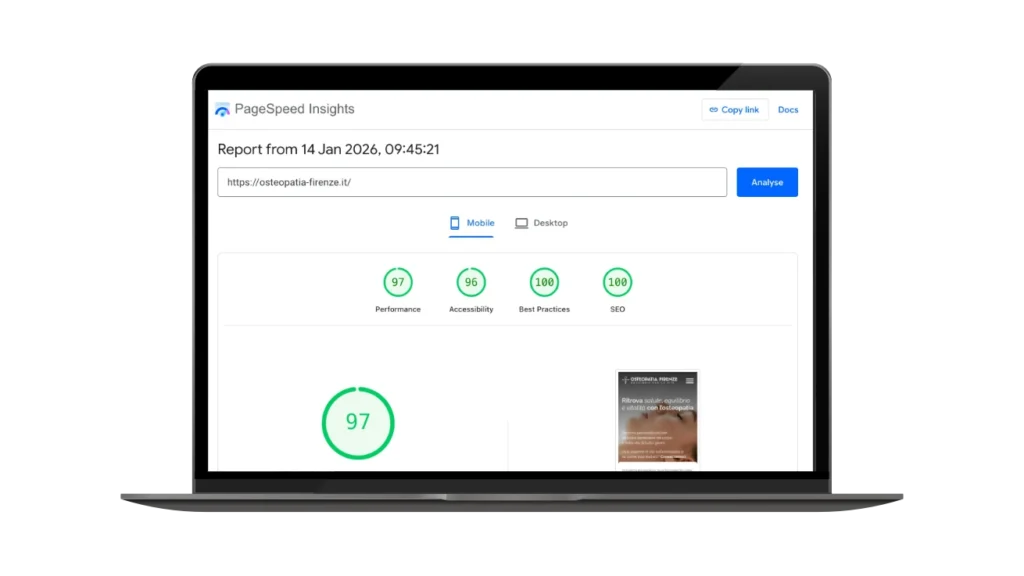Click the PageSpeed Insights title text
Viewport: 1024px width, 576px height.
[294, 109]
